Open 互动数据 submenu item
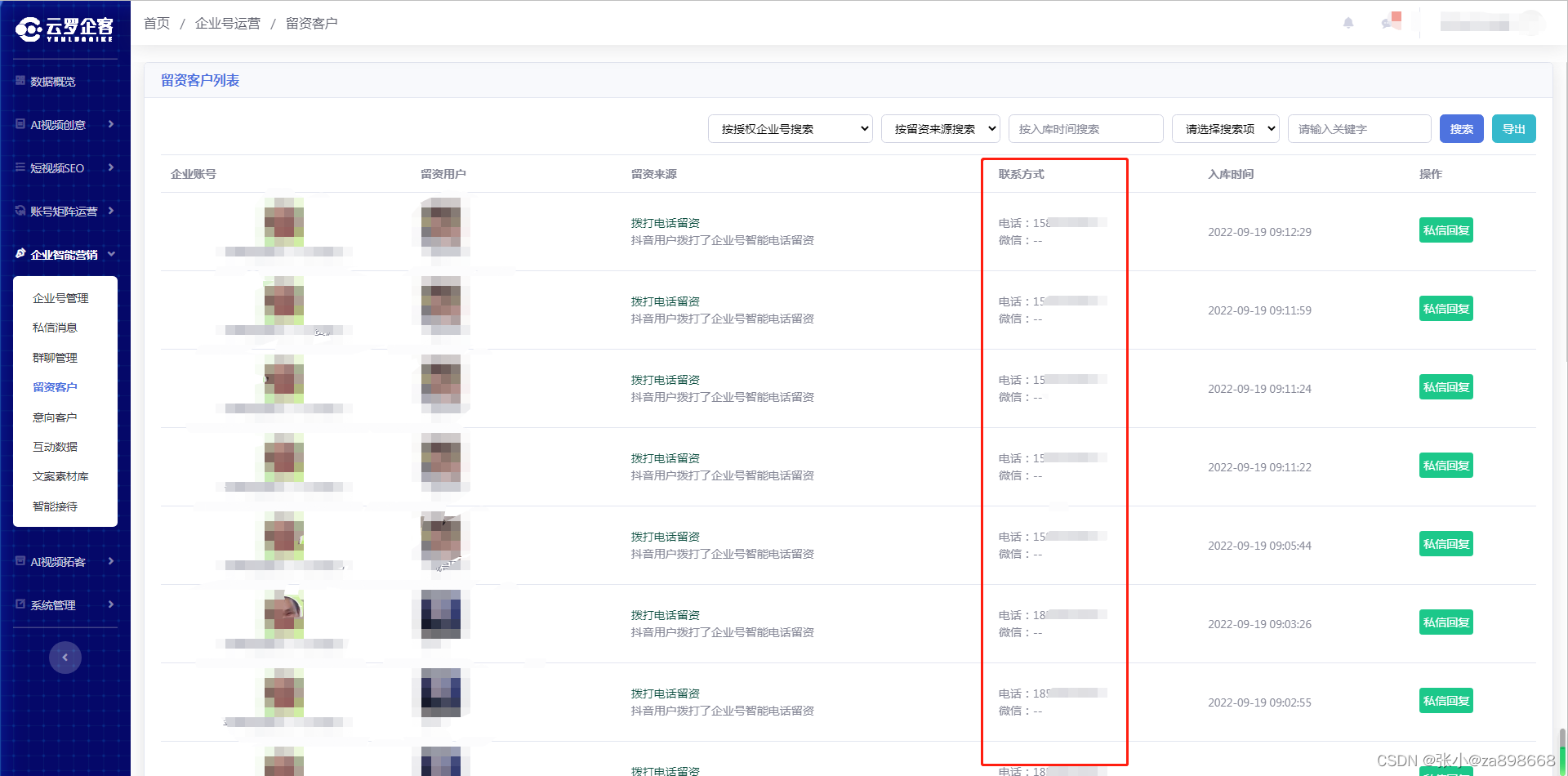 click(x=56, y=447)
